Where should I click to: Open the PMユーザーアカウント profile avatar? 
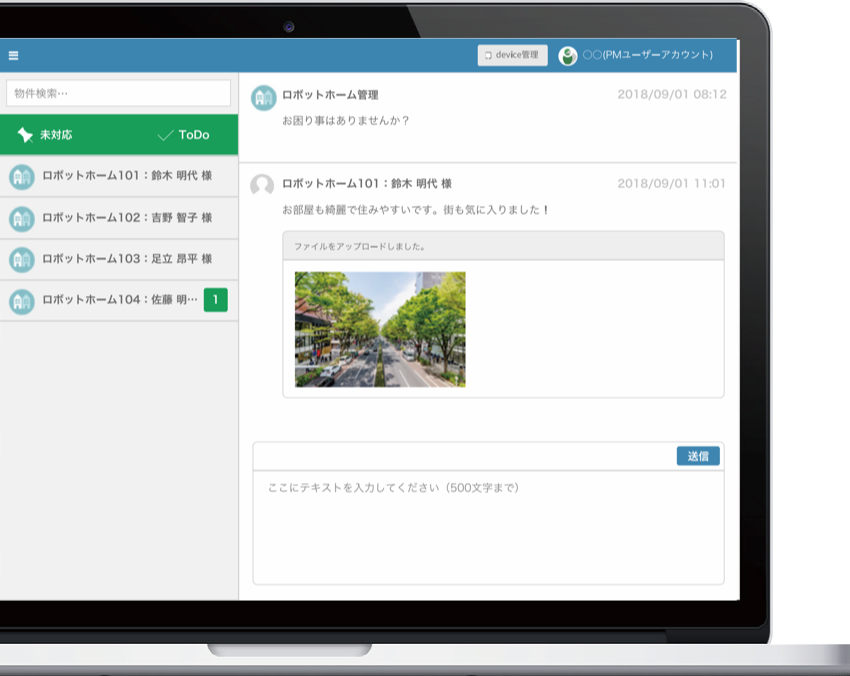pyautogui.click(x=568, y=55)
